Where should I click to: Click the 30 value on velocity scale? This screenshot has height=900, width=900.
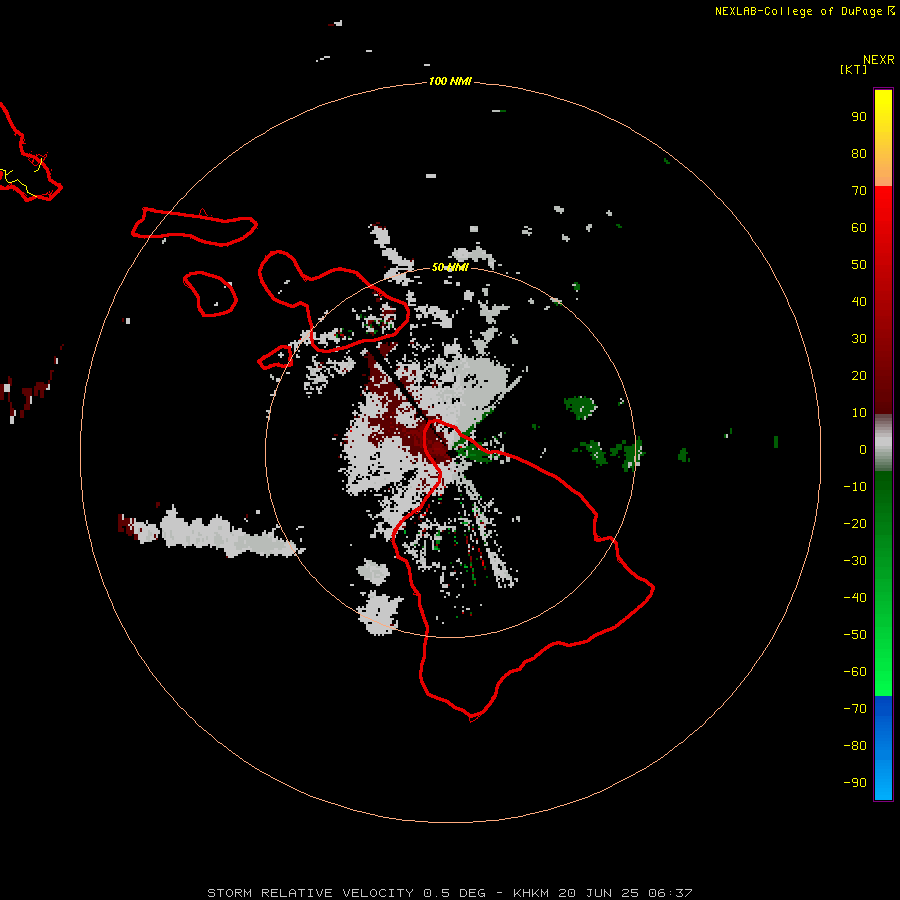859,339
